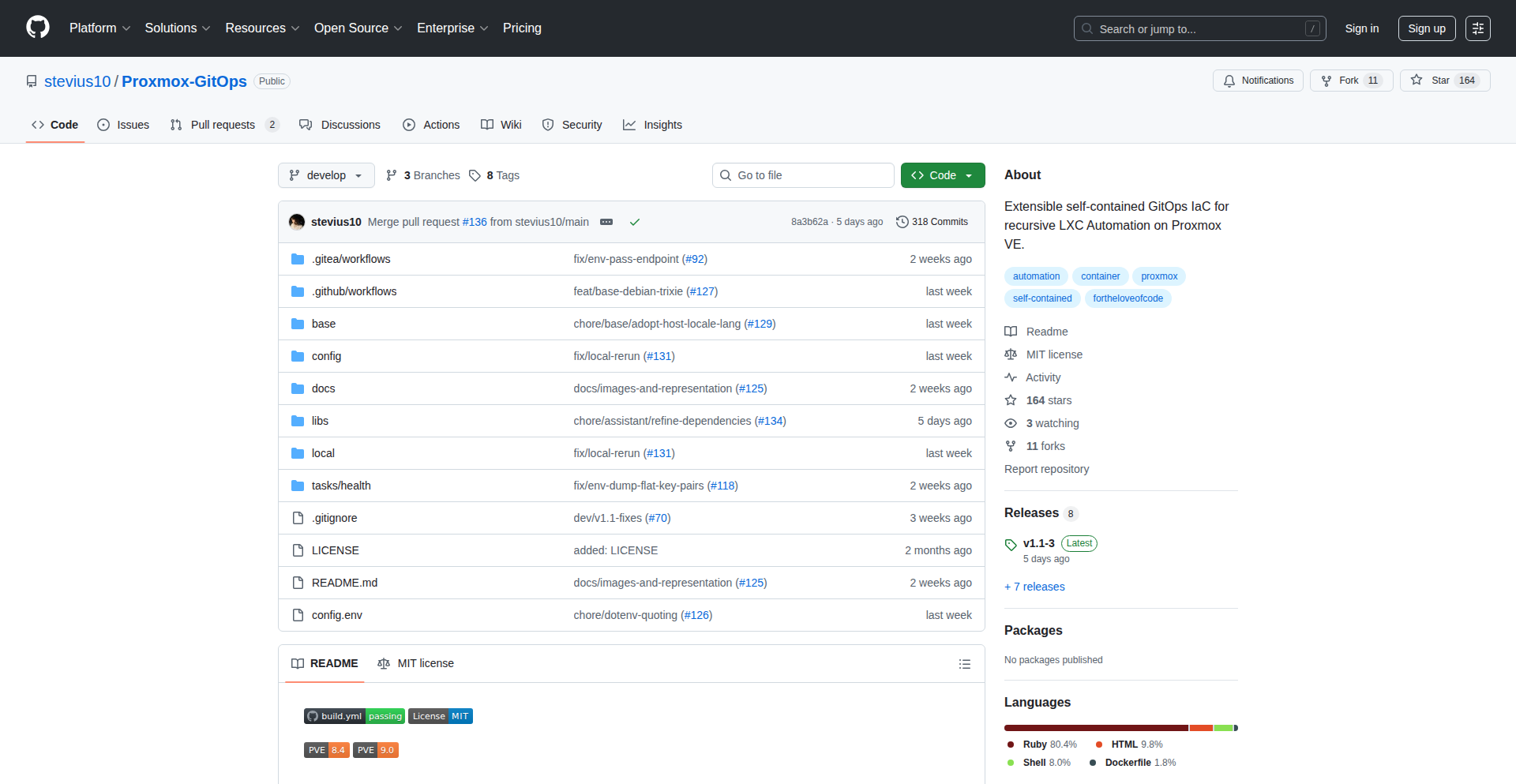Expand the Open Source menu
Image resolution: width=1516 pixels, height=784 pixels.
[358, 28]
